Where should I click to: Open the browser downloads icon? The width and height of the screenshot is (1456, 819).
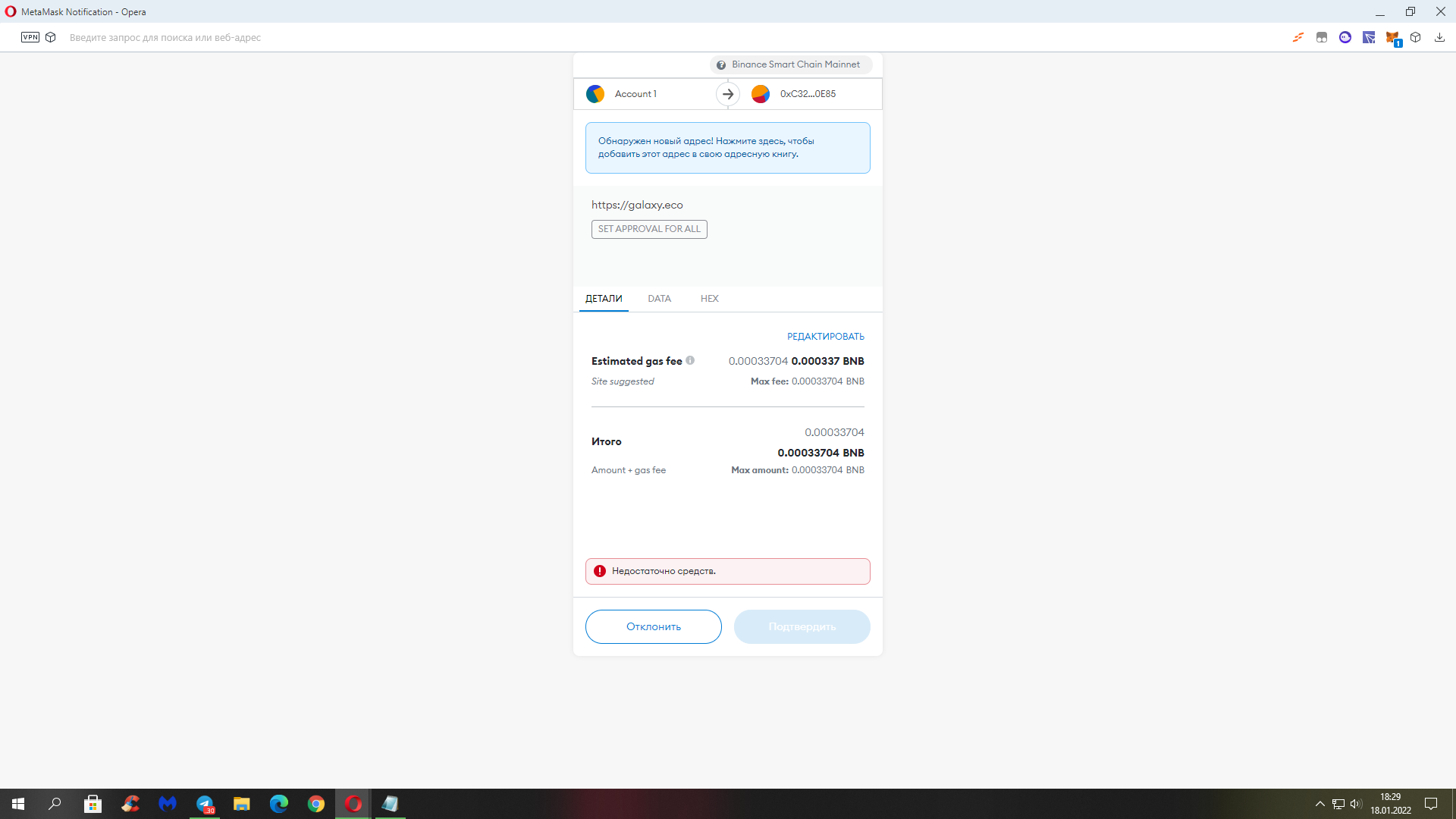(1439, 37)
